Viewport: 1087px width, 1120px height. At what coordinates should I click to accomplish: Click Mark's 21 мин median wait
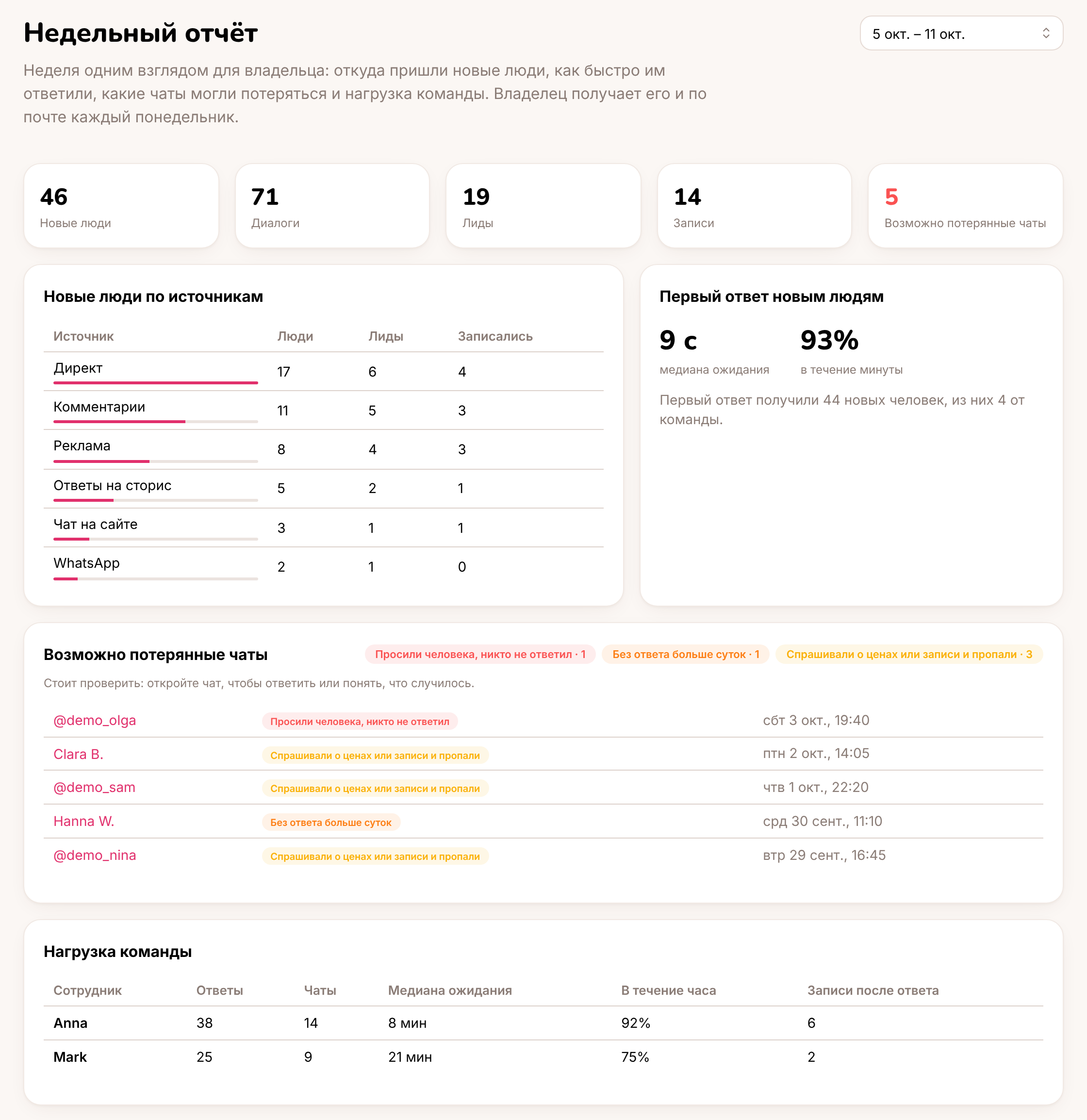tap(410, 1056)
